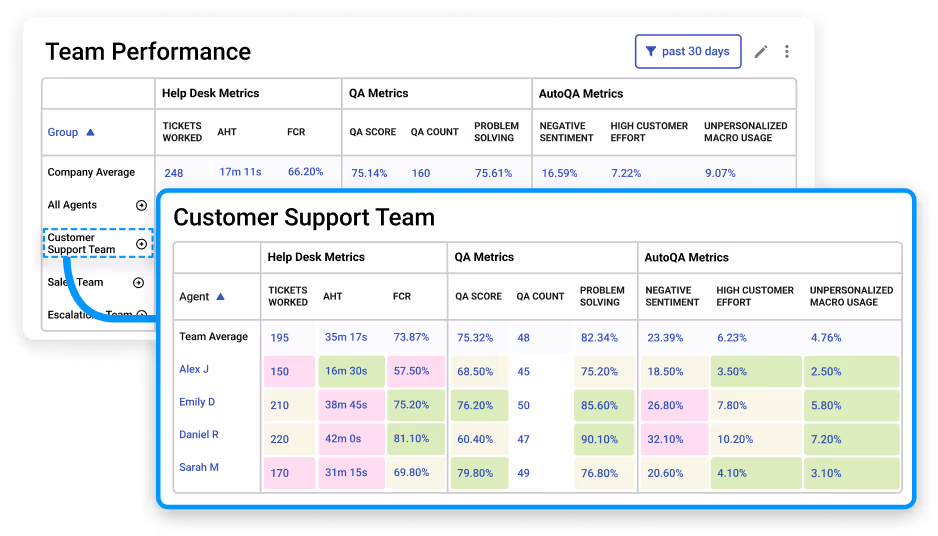Open Daniel R agent link
The height and width of the screenshot is (536, 938).
[199, 434]
